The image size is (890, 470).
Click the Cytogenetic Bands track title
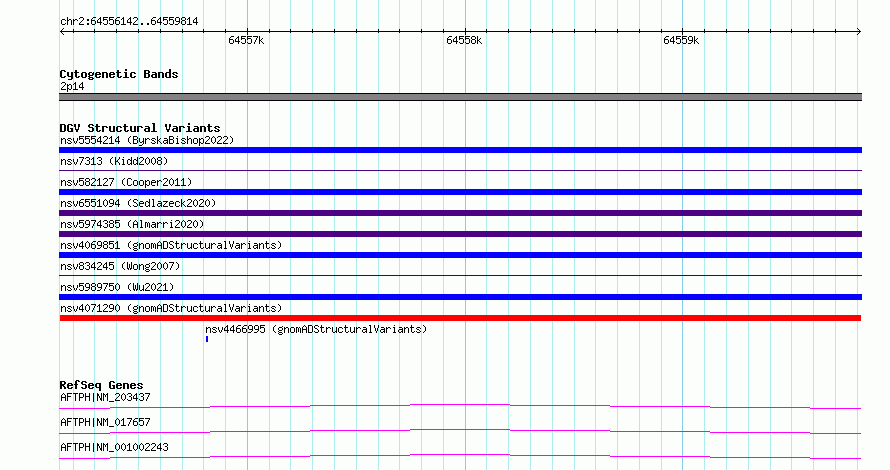click(119, 74)
